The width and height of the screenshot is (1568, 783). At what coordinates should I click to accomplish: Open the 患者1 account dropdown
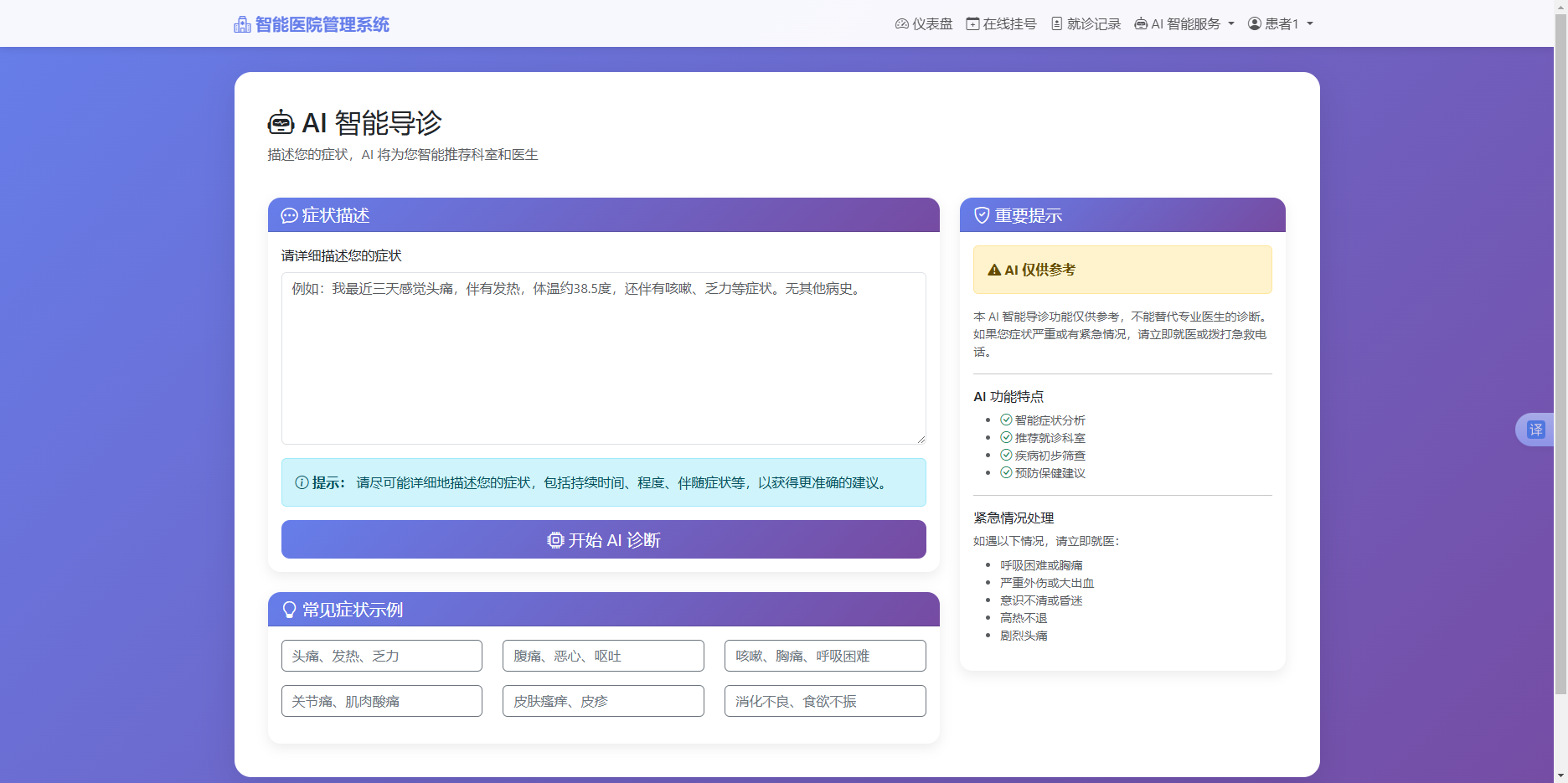tap(1279, 23)
